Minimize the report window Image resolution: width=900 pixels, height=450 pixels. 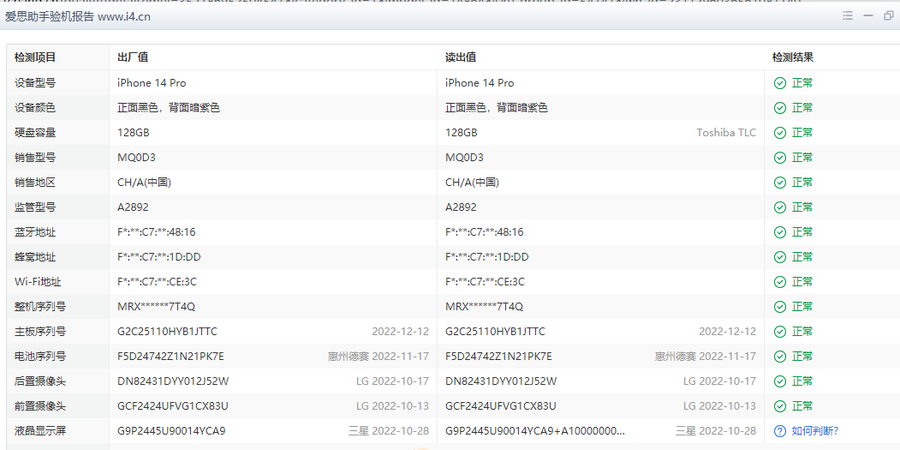click(868, 16)
